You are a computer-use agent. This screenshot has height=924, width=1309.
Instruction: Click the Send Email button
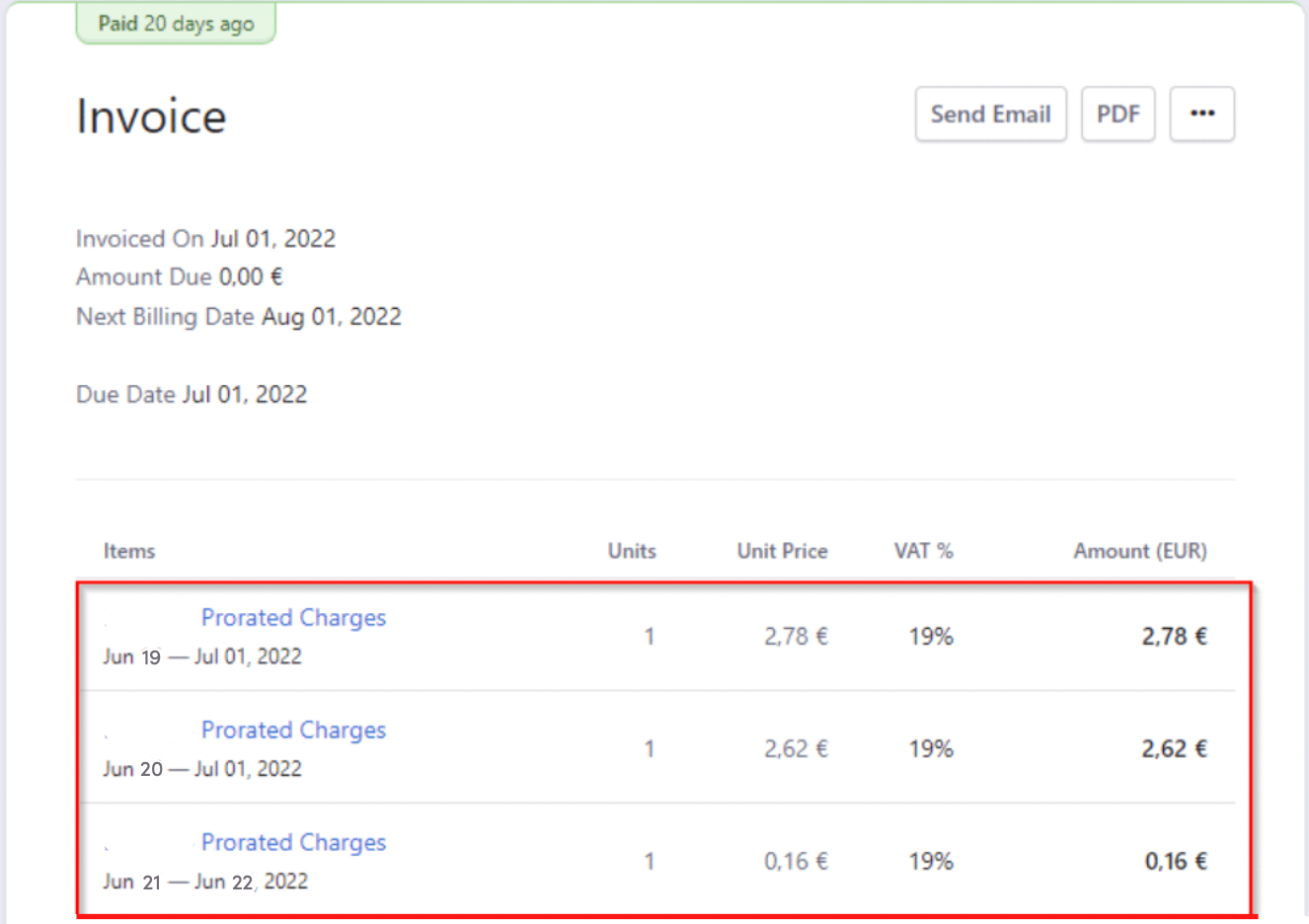click(990, 114)
